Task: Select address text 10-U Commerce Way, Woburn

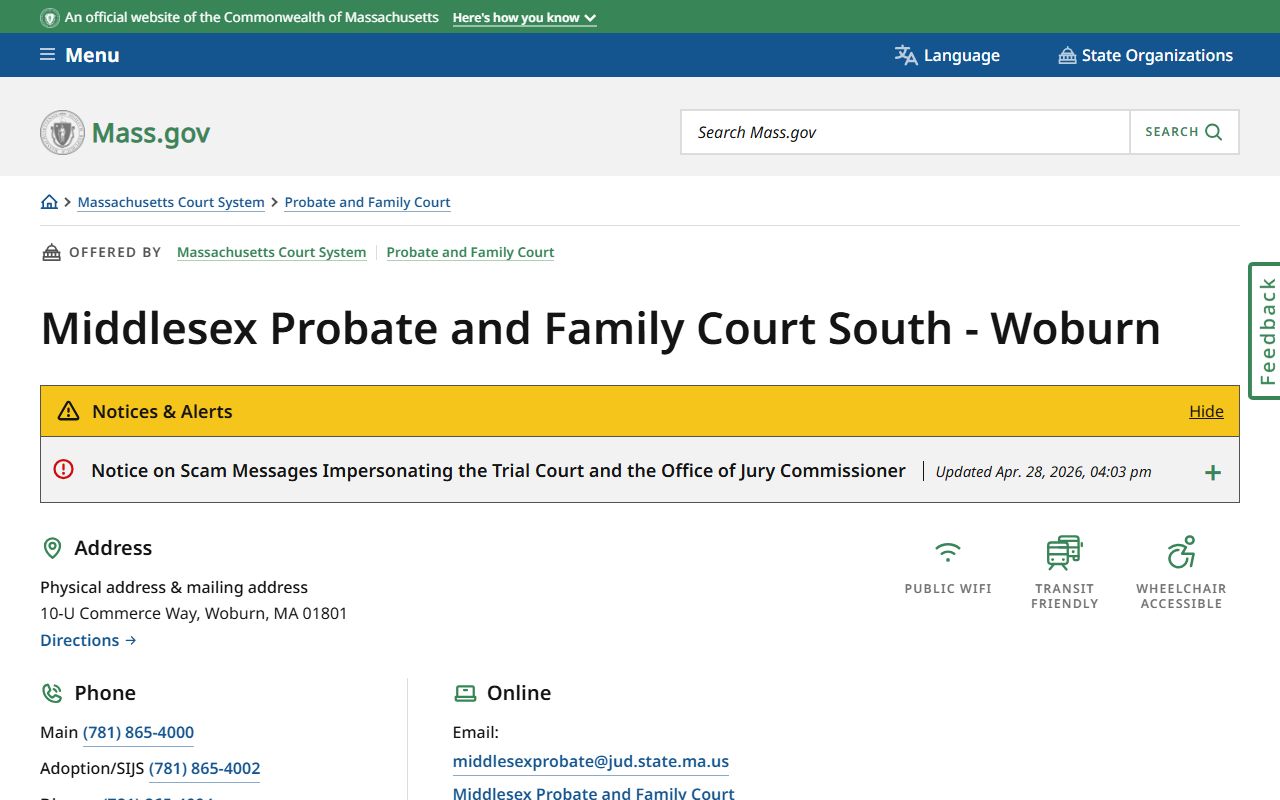Action: coord(194,613)
